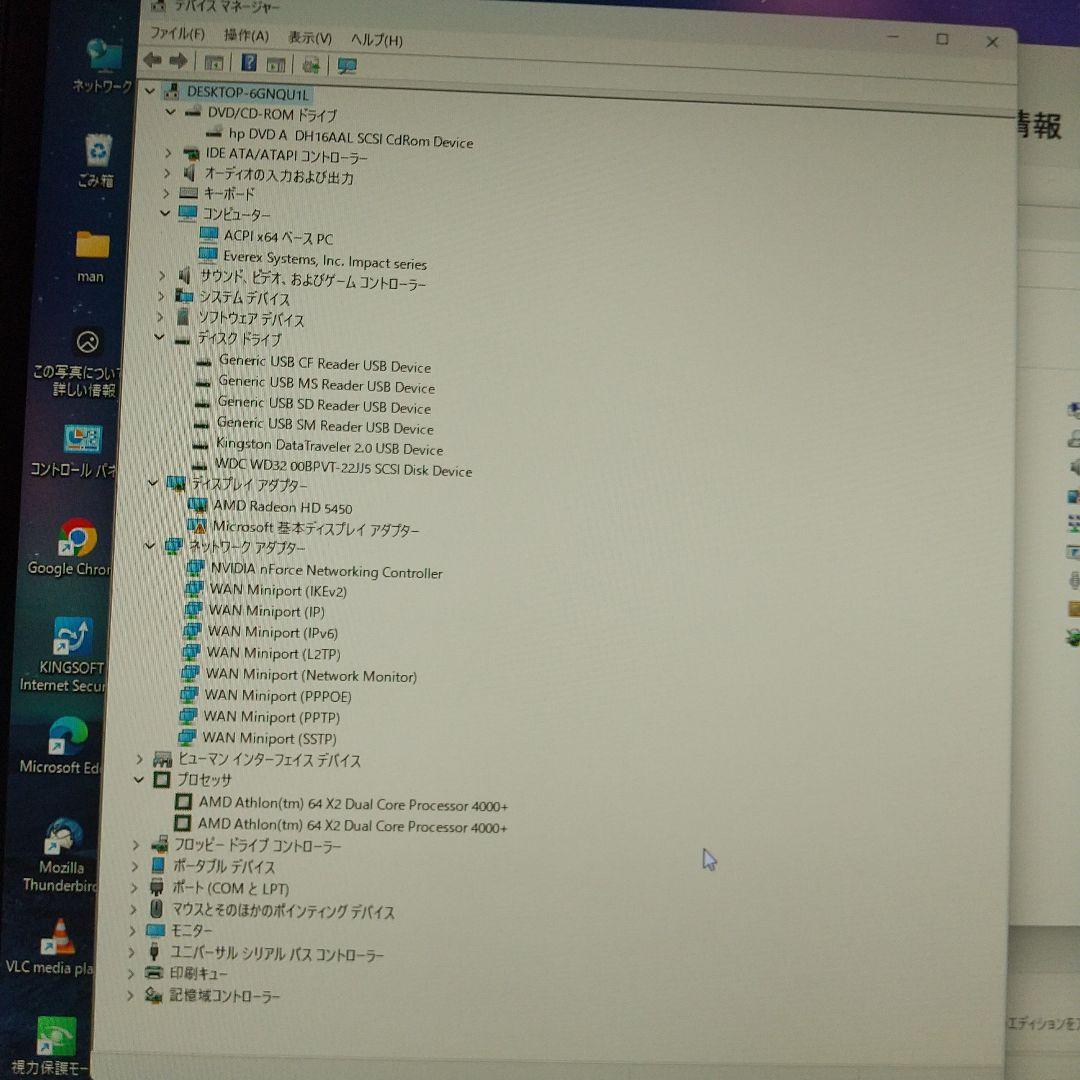Expand the IDE ATA/ATAPI コントローラー category

point(168,153)
